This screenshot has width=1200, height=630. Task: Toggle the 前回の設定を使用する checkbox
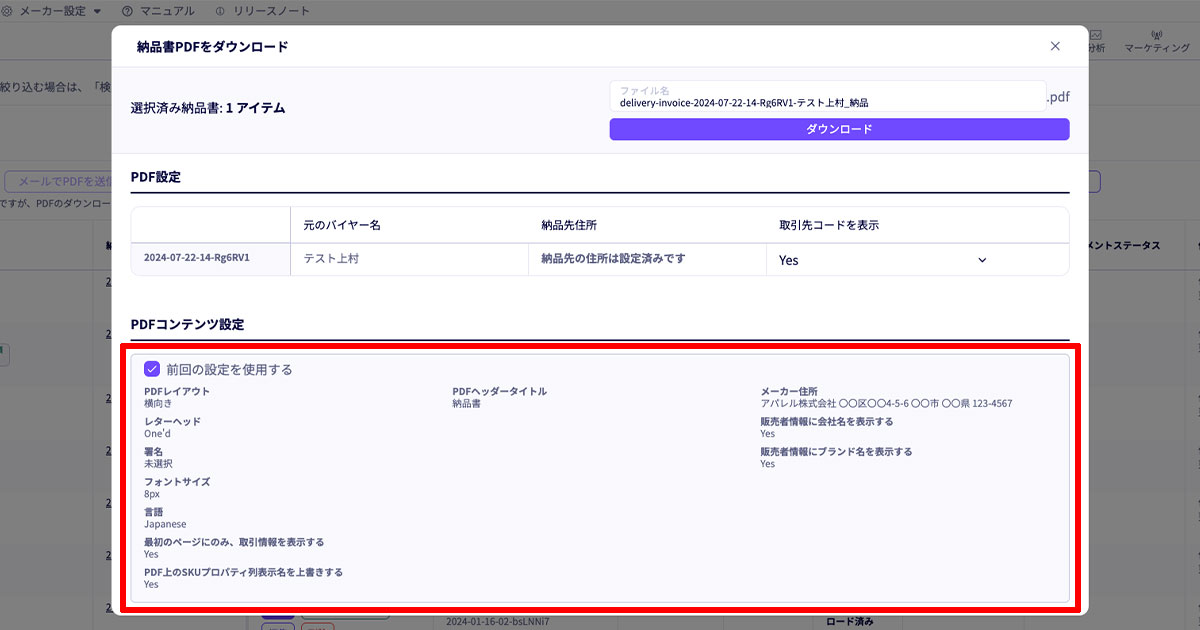coord(153,369)
